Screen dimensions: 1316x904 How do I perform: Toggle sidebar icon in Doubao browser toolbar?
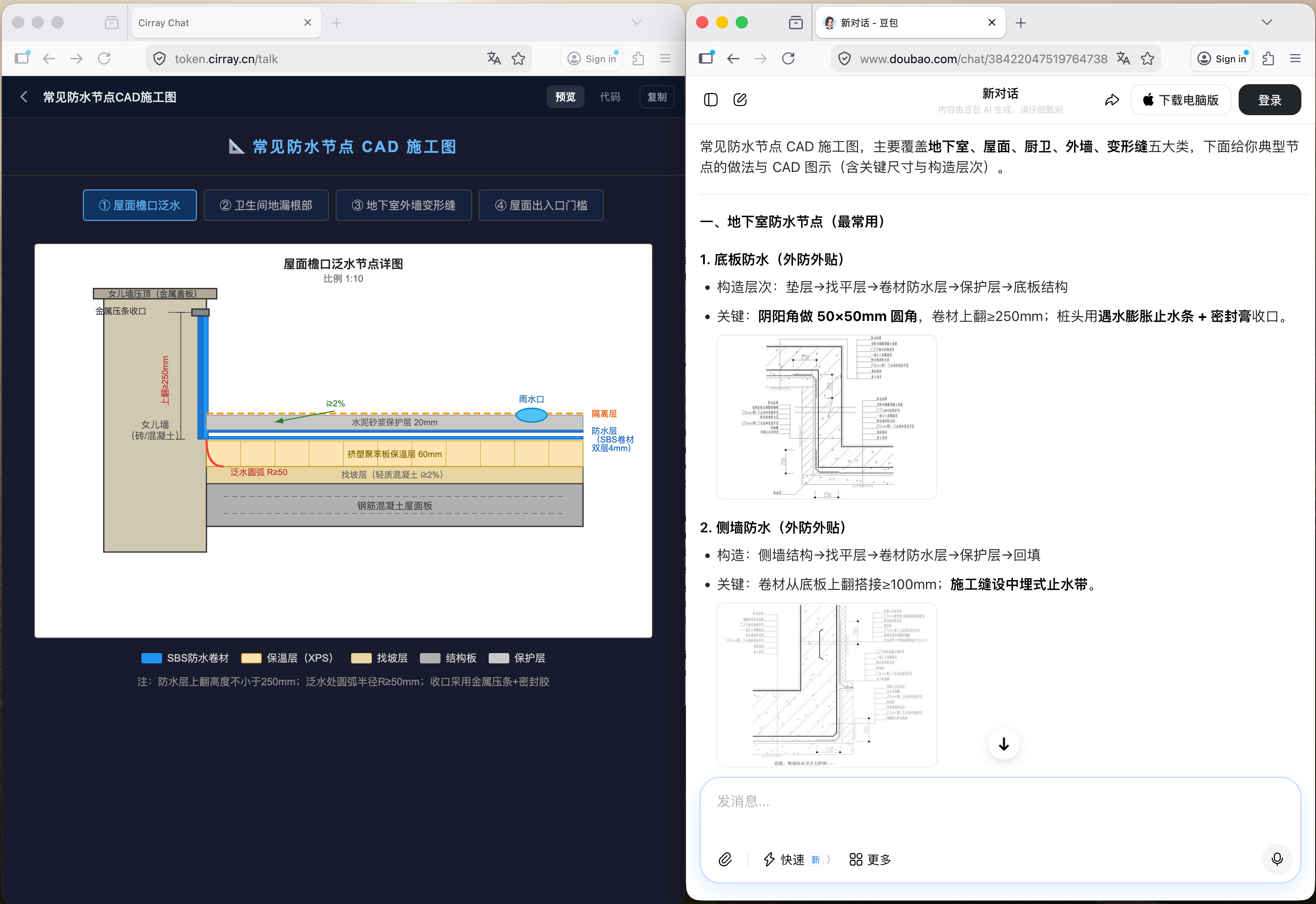click(x=707, y=58)
